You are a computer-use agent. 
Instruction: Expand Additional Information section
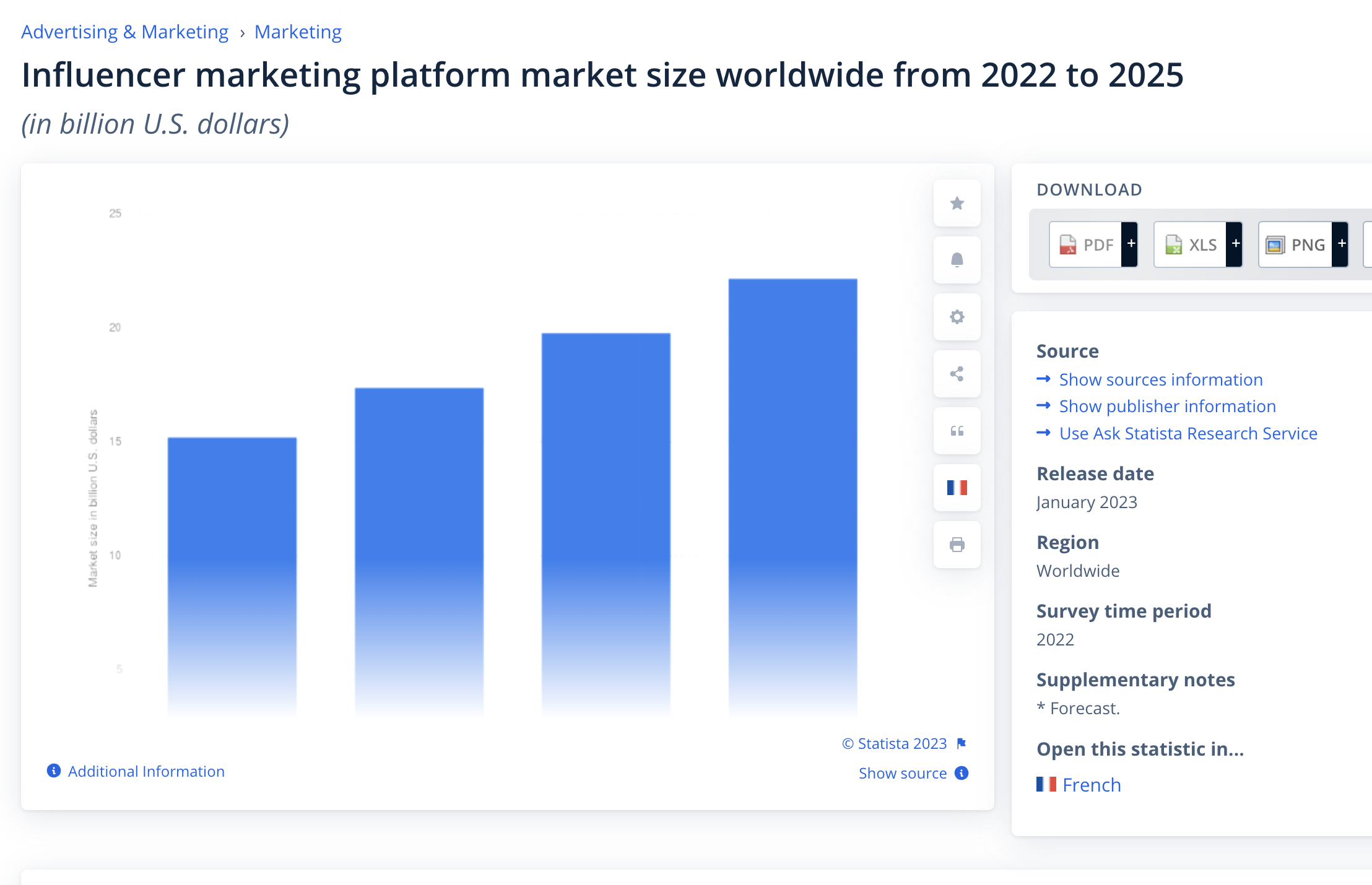point(145,771)
